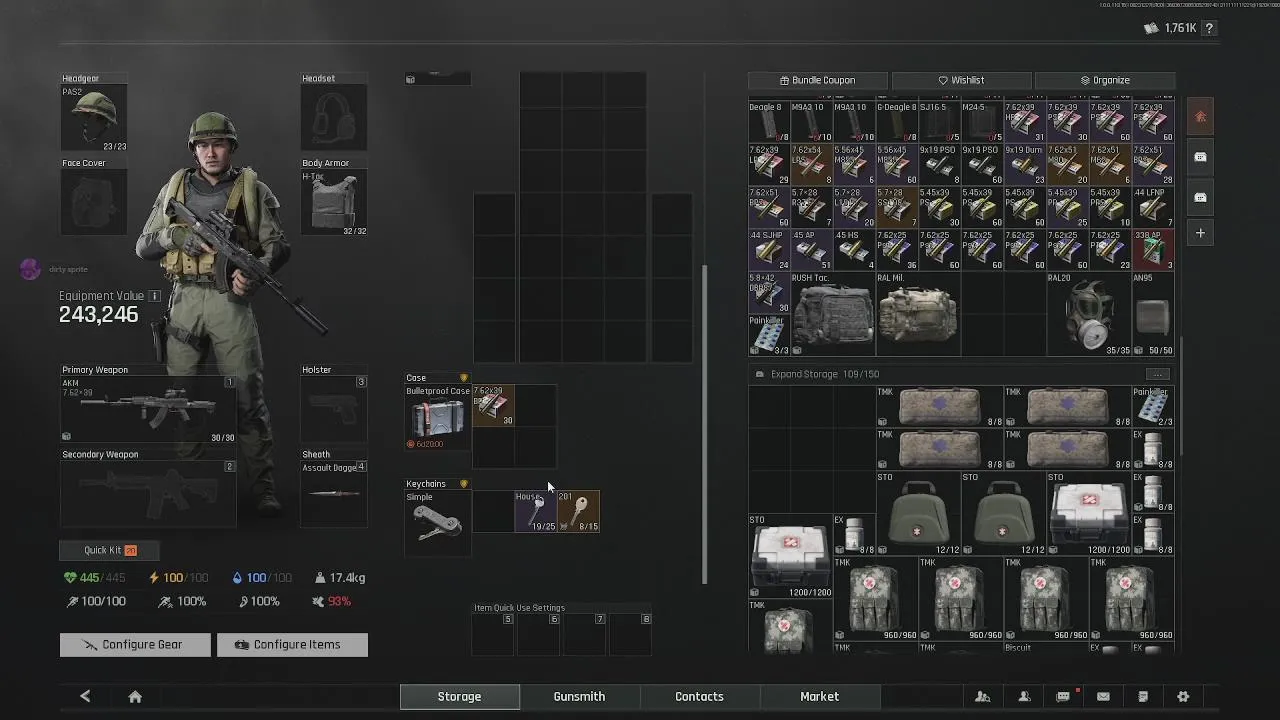
Task: Select the AN95 filter item
Action: 1153,314
